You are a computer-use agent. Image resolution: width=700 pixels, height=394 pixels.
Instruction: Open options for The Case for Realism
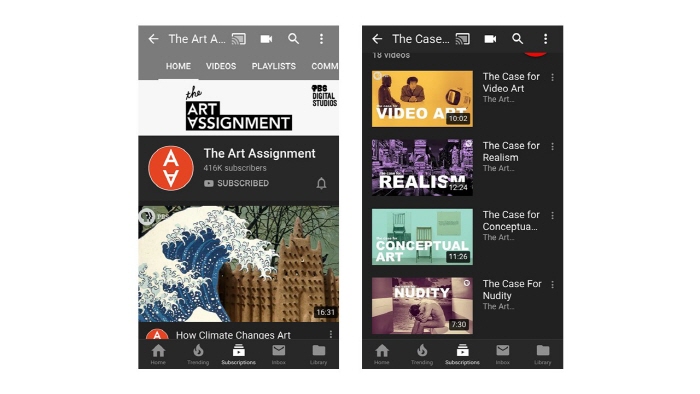(553, 146)
